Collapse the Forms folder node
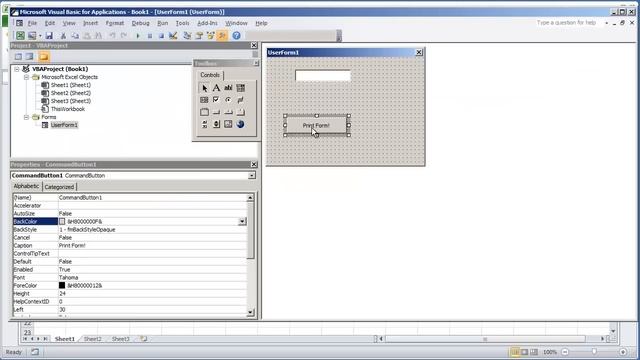Screen dimensions: 640x360 pos(27,117)
